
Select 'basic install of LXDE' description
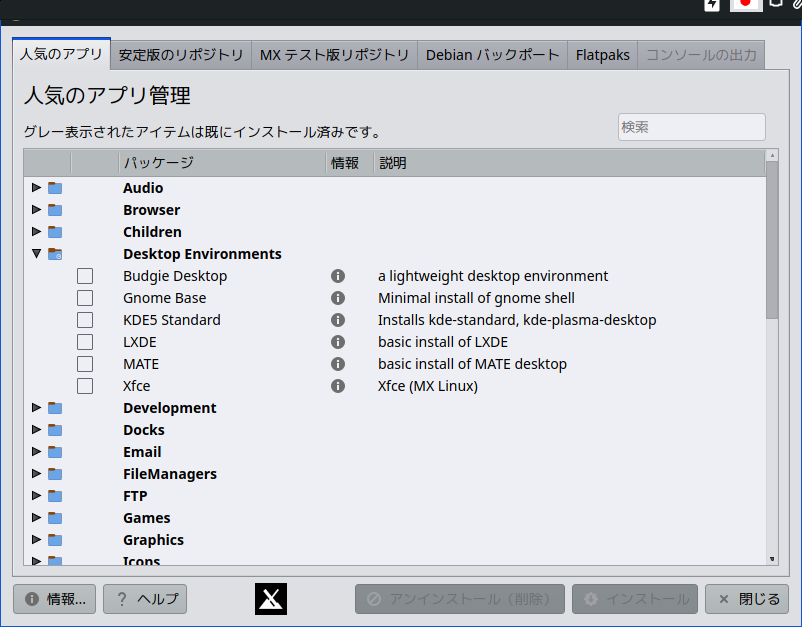tap(443, 342)
